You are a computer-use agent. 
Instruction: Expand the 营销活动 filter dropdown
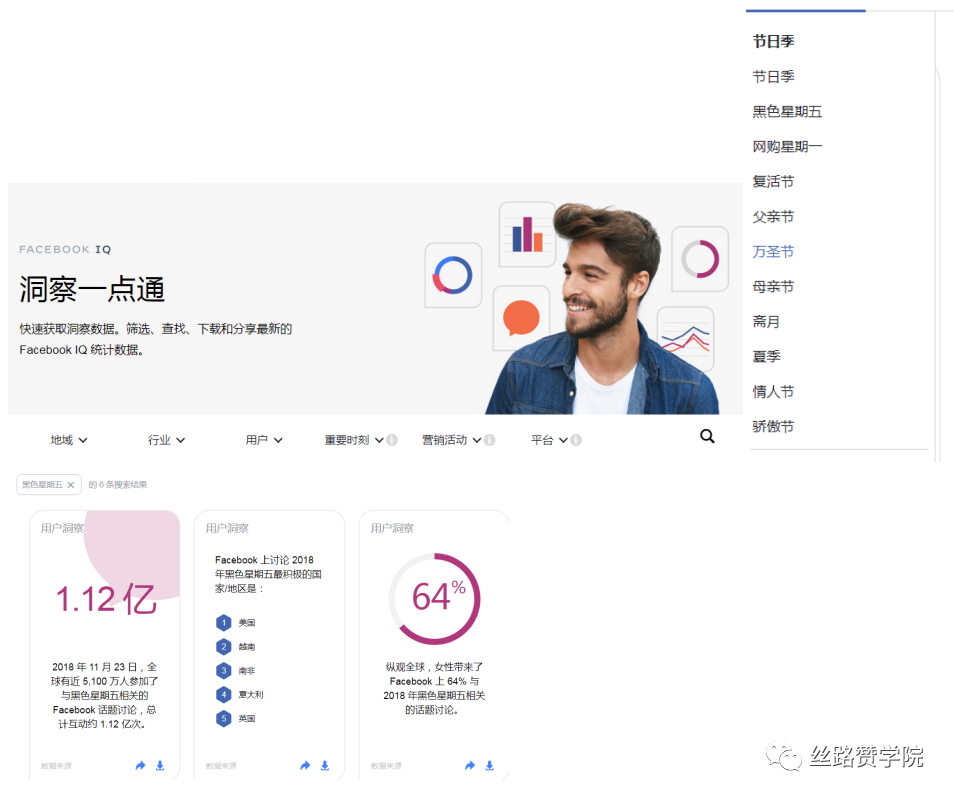(x=451, y=440)
